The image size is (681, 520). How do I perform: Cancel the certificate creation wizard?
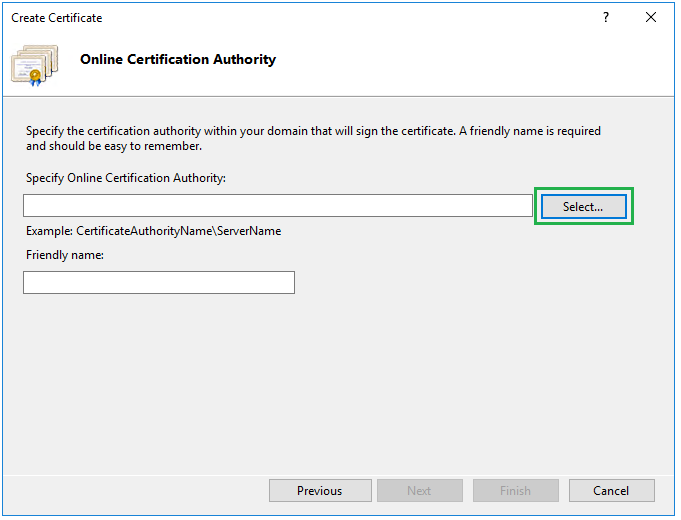(611, 490)
